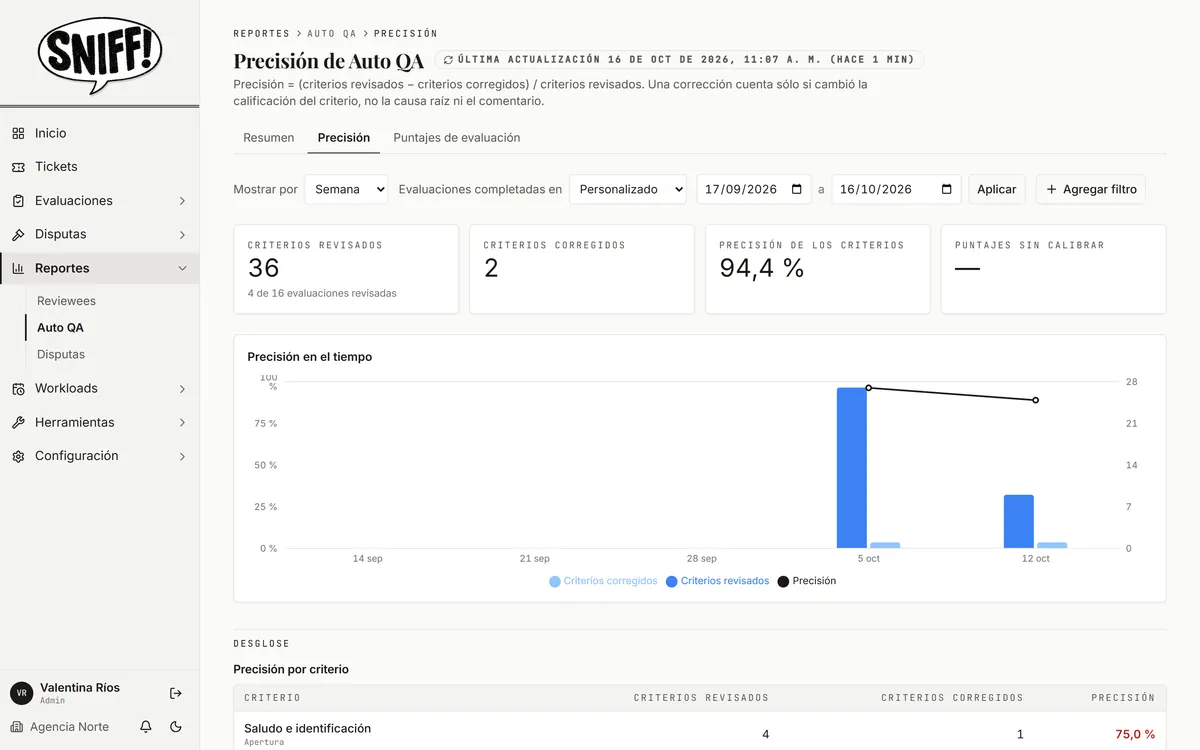This screenshot has width=1200, height=750.
Task: Open Disputas report under Reportes
Action: [x=61, y=354]
